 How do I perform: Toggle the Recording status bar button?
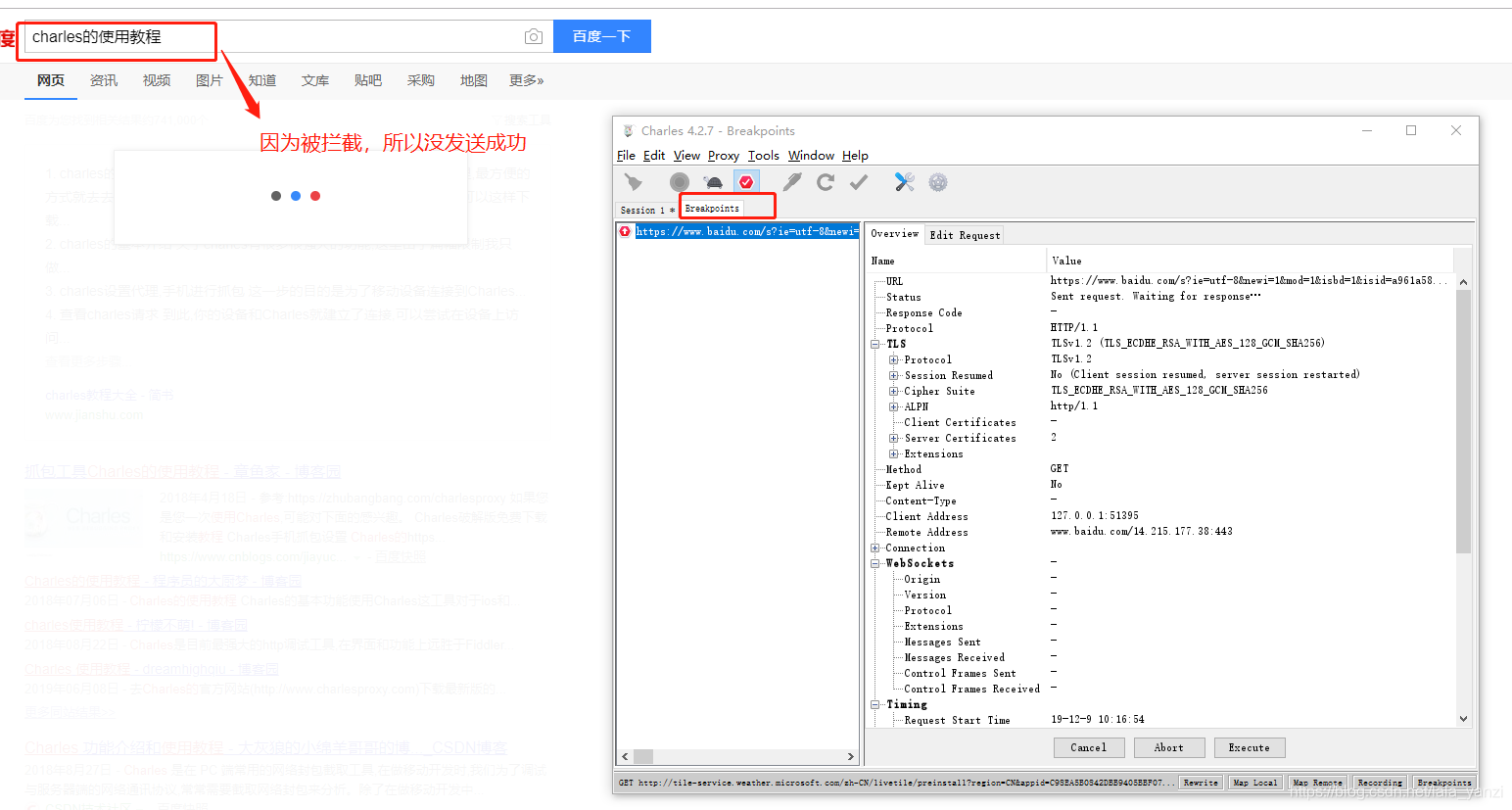point(1380,783)
